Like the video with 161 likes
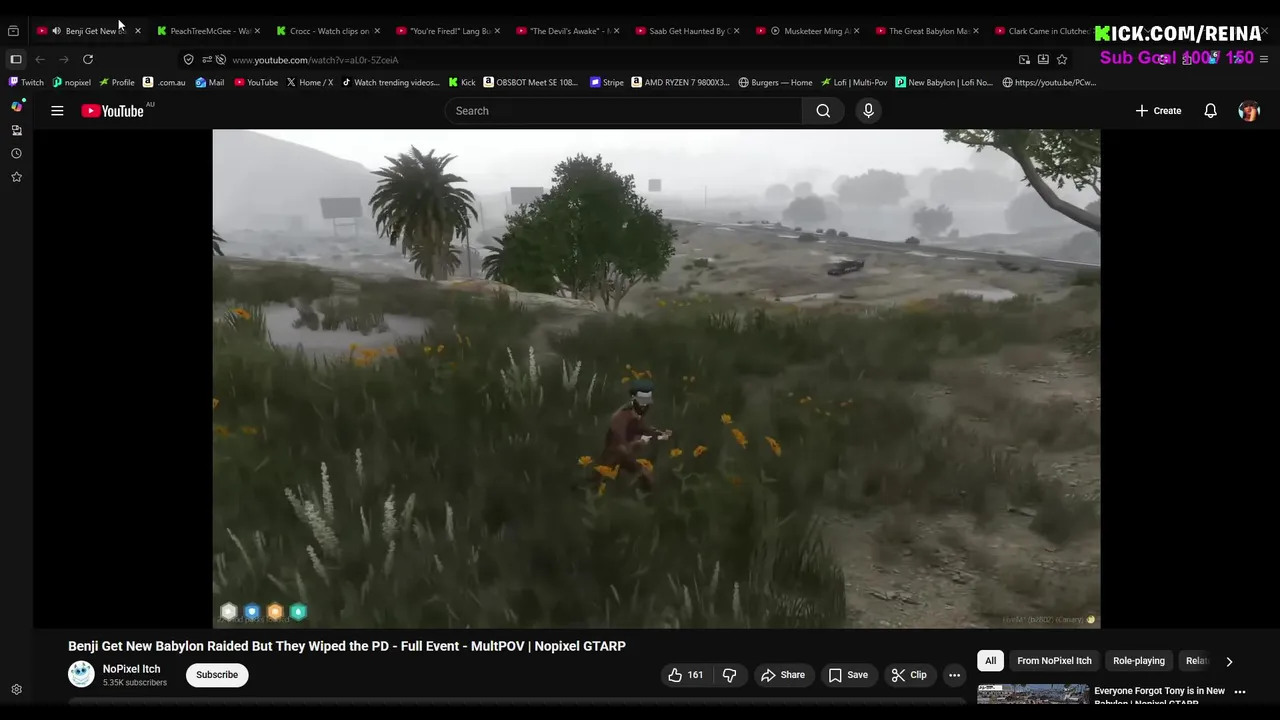 pos(686,675)
